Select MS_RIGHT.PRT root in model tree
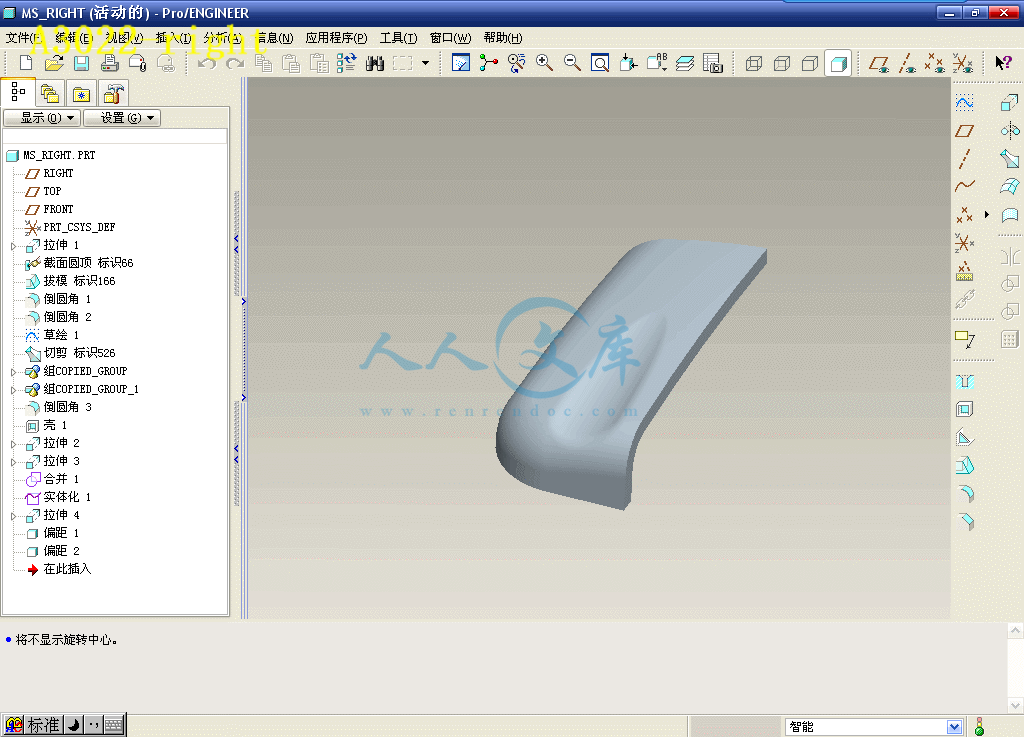The width and height of the screenshot is (1024, 737). coord(59,155)
